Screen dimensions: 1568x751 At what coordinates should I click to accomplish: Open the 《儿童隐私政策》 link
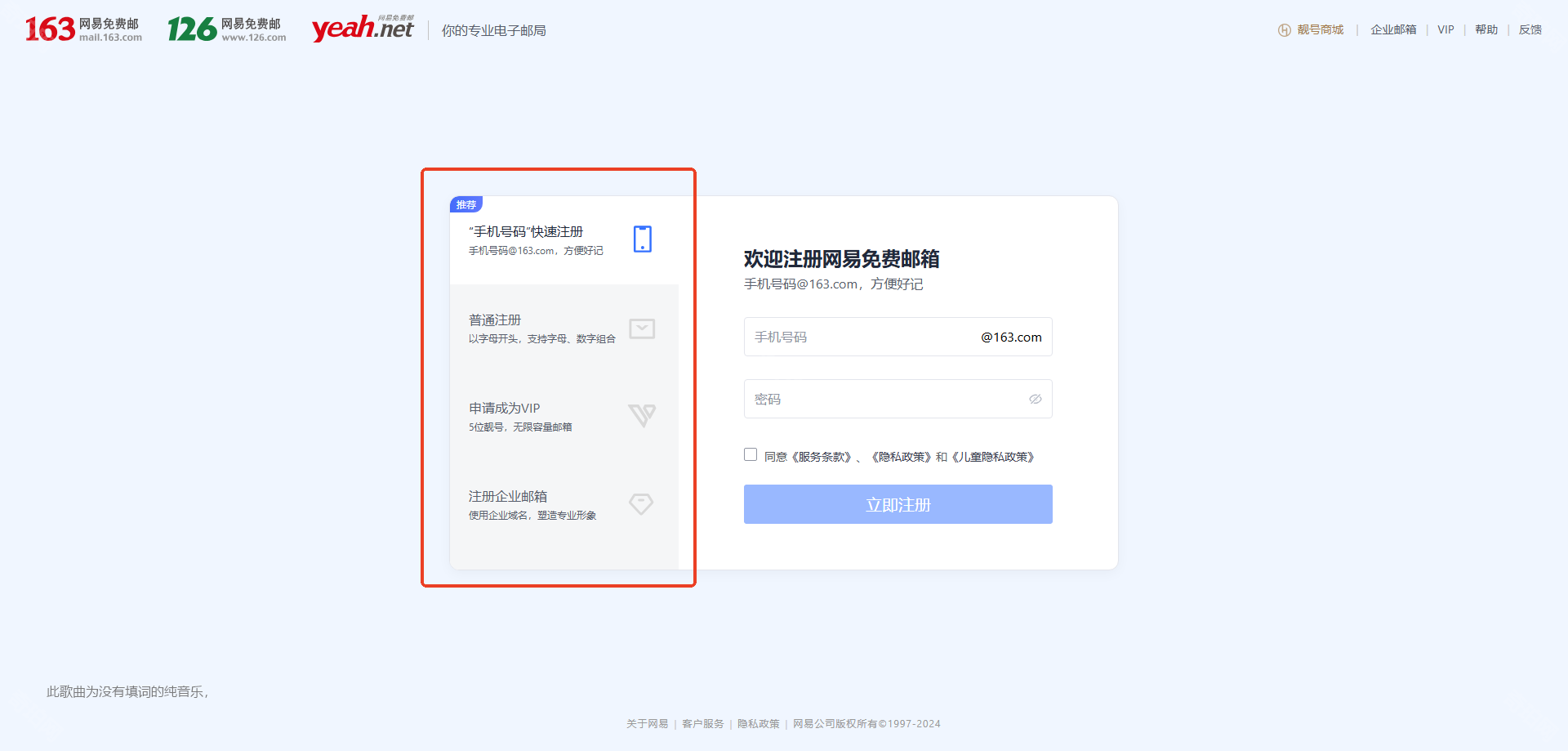click(994, 457)
